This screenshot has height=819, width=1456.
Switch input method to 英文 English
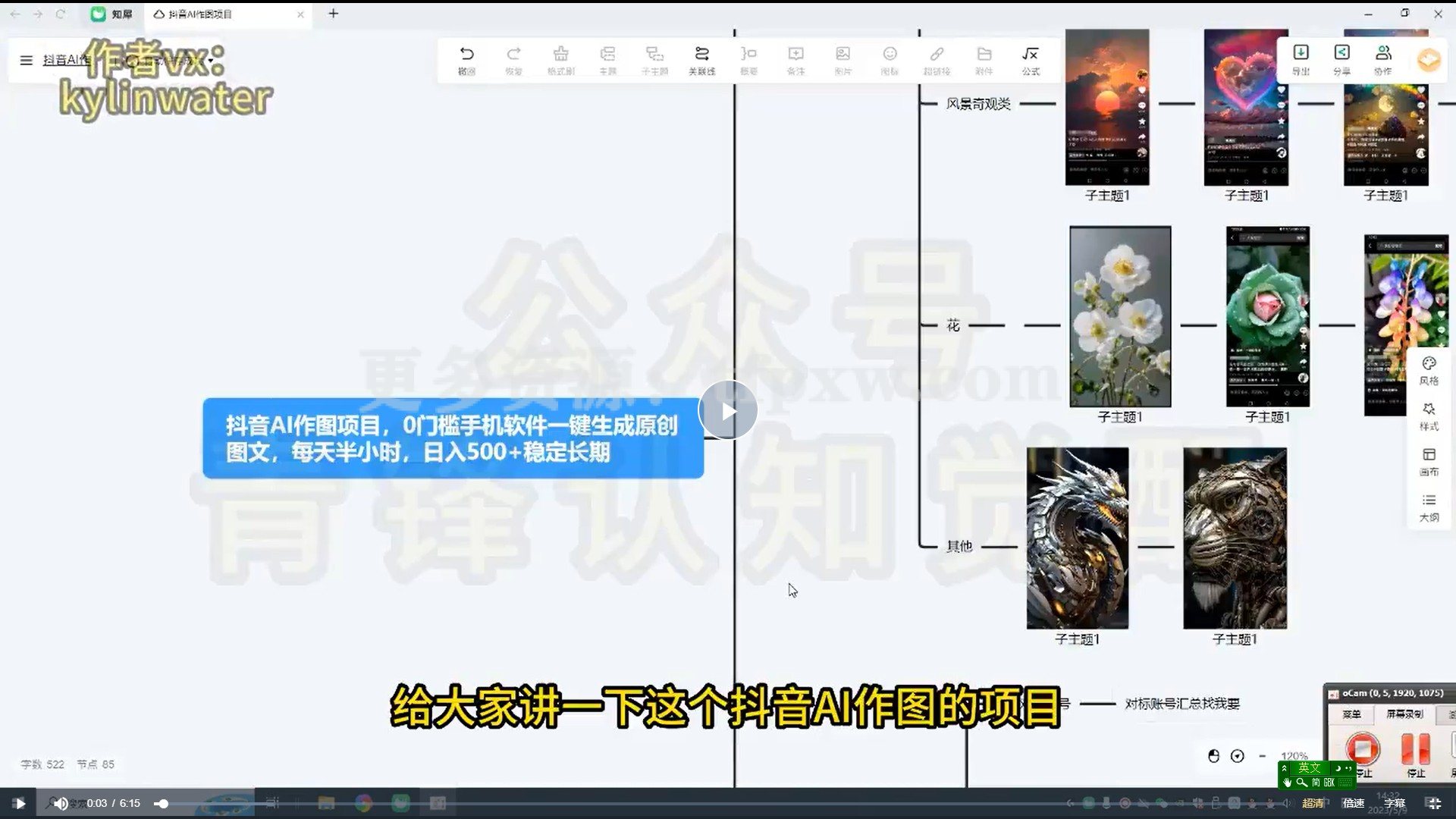[x=1311, y=768]
